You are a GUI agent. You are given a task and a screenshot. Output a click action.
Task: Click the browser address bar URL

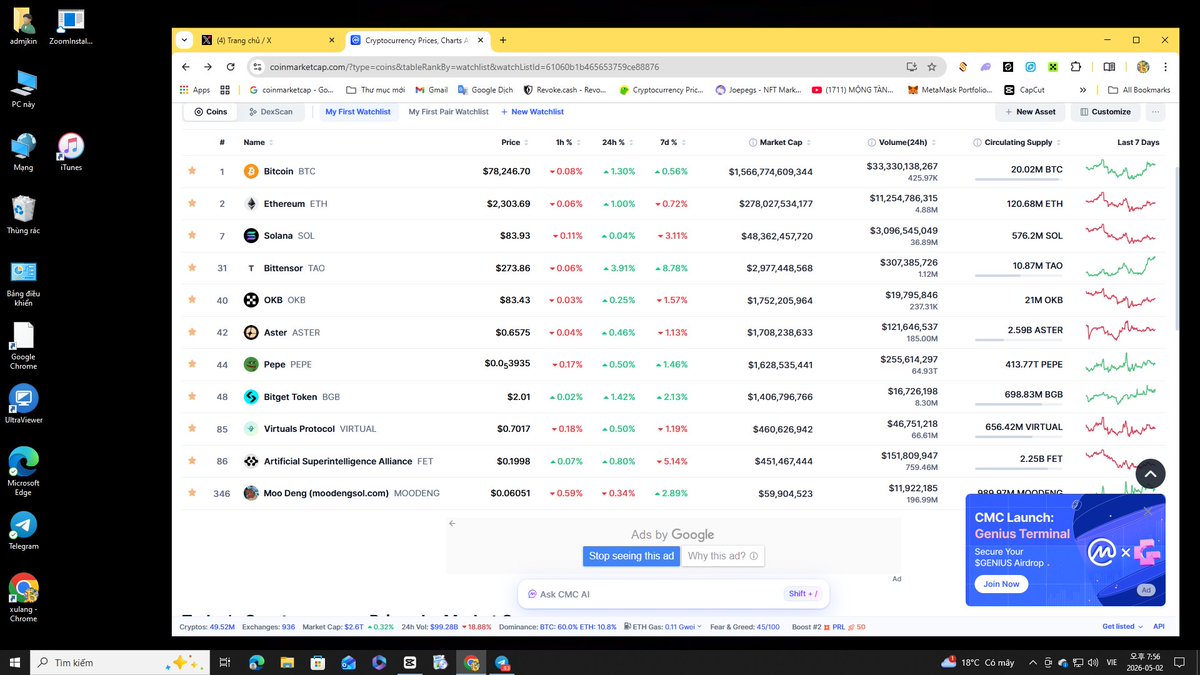click(x=464, y=67)
